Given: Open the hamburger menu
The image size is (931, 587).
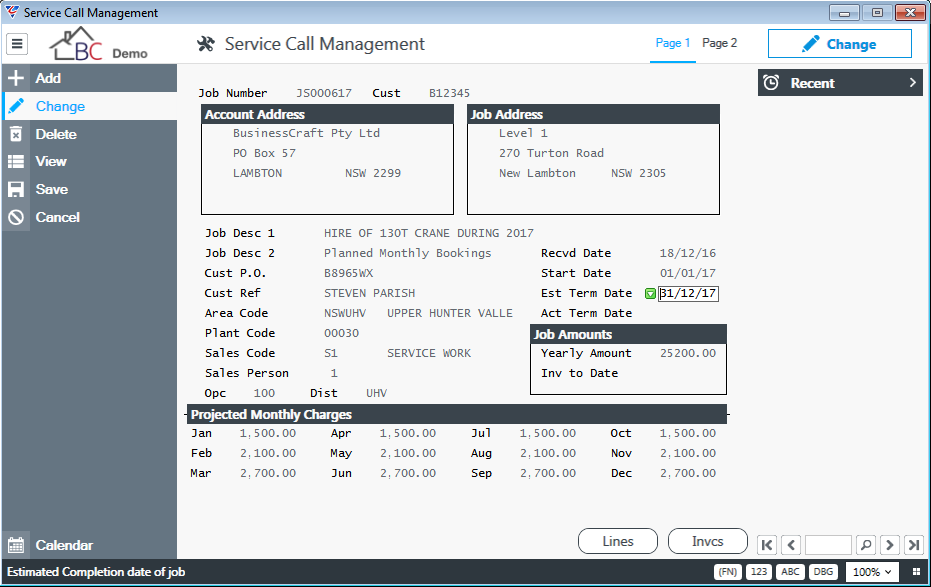Looking at the screenshot, I should 17,43.
